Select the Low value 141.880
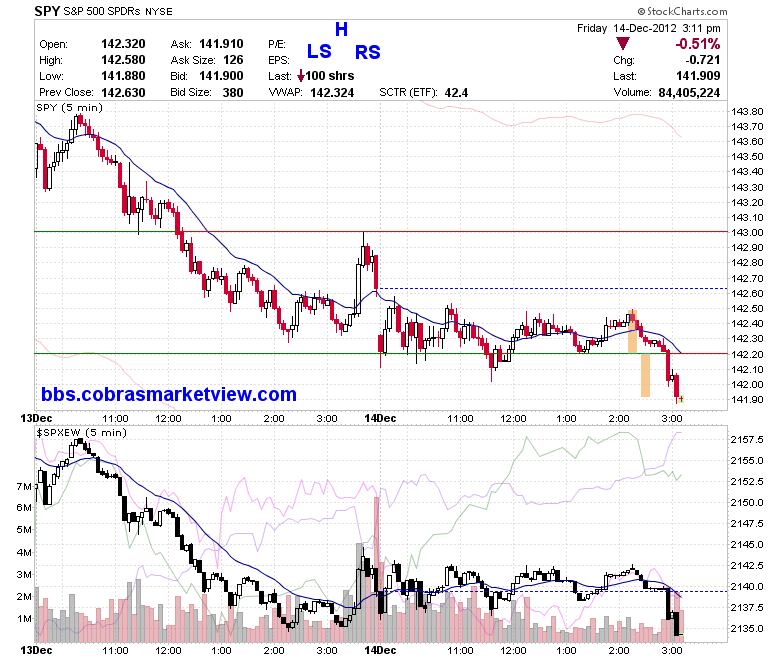 point(123,76)
